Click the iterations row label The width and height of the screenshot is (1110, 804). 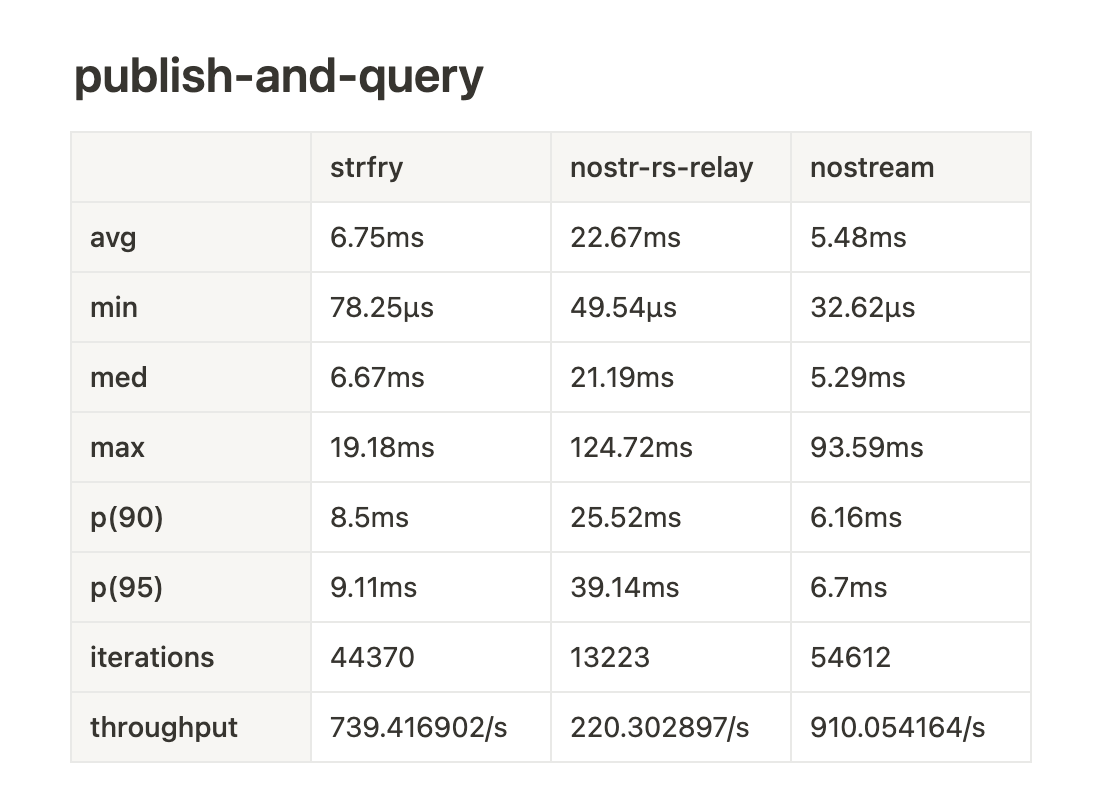click(151, 657)
